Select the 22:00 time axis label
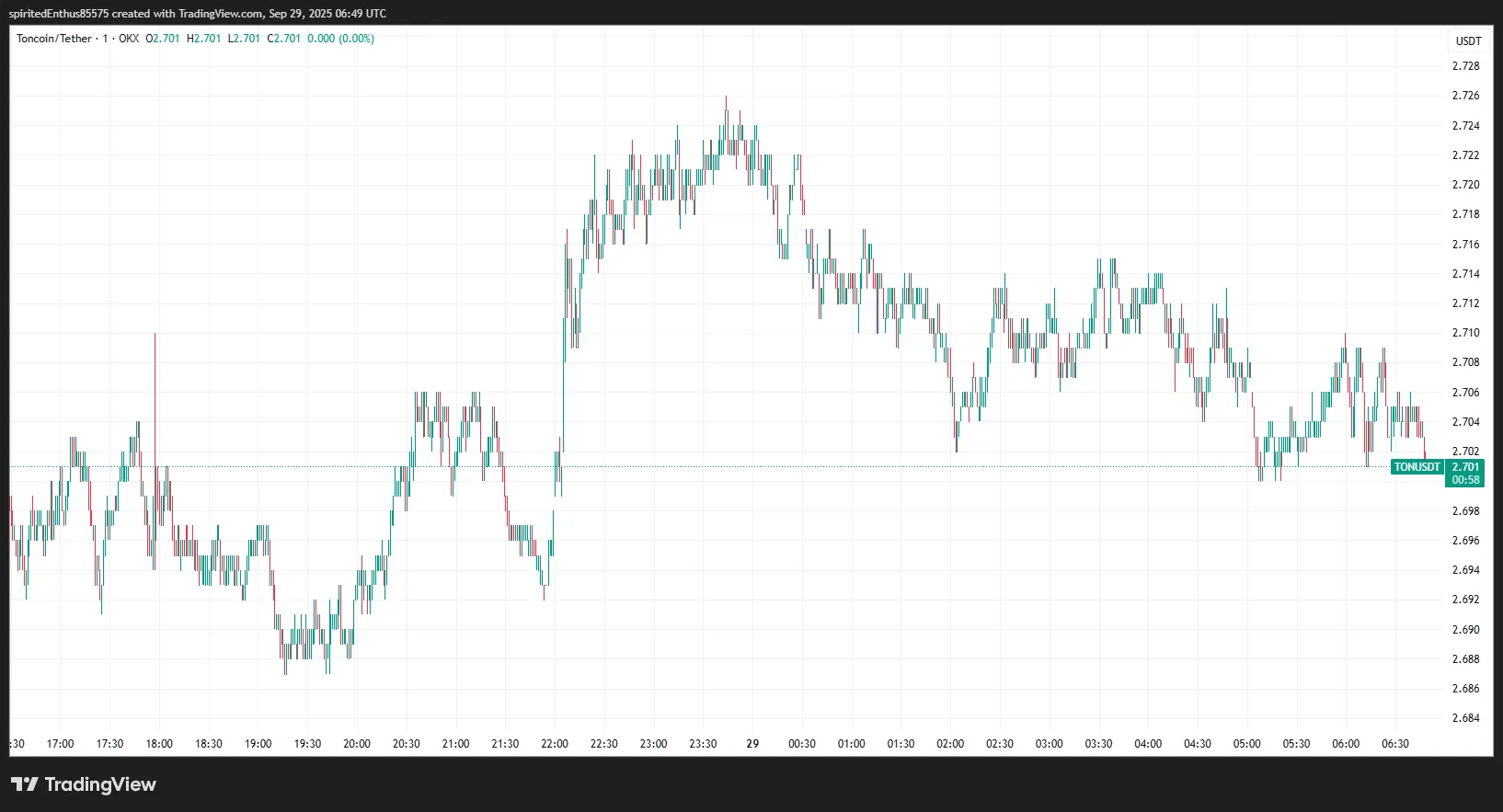 [555, 744]
